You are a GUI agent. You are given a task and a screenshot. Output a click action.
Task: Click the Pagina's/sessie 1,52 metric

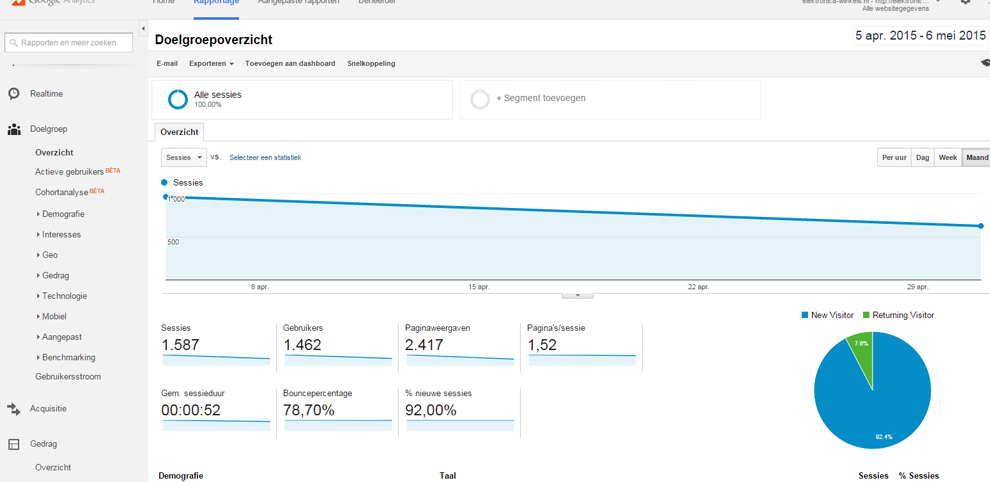point(582,345)
